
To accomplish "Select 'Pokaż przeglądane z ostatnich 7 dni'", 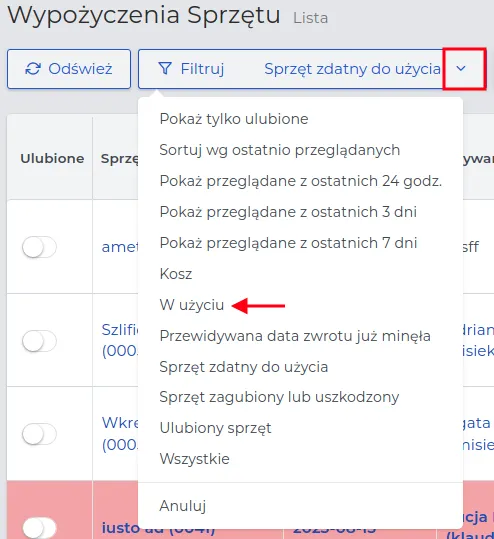I will (x=288, y=243).
